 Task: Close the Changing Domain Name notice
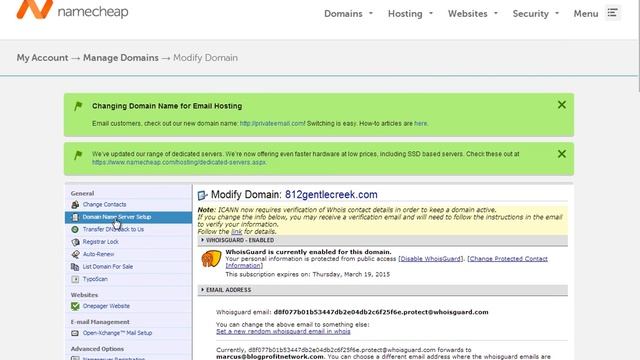click(x=562, y=105)
